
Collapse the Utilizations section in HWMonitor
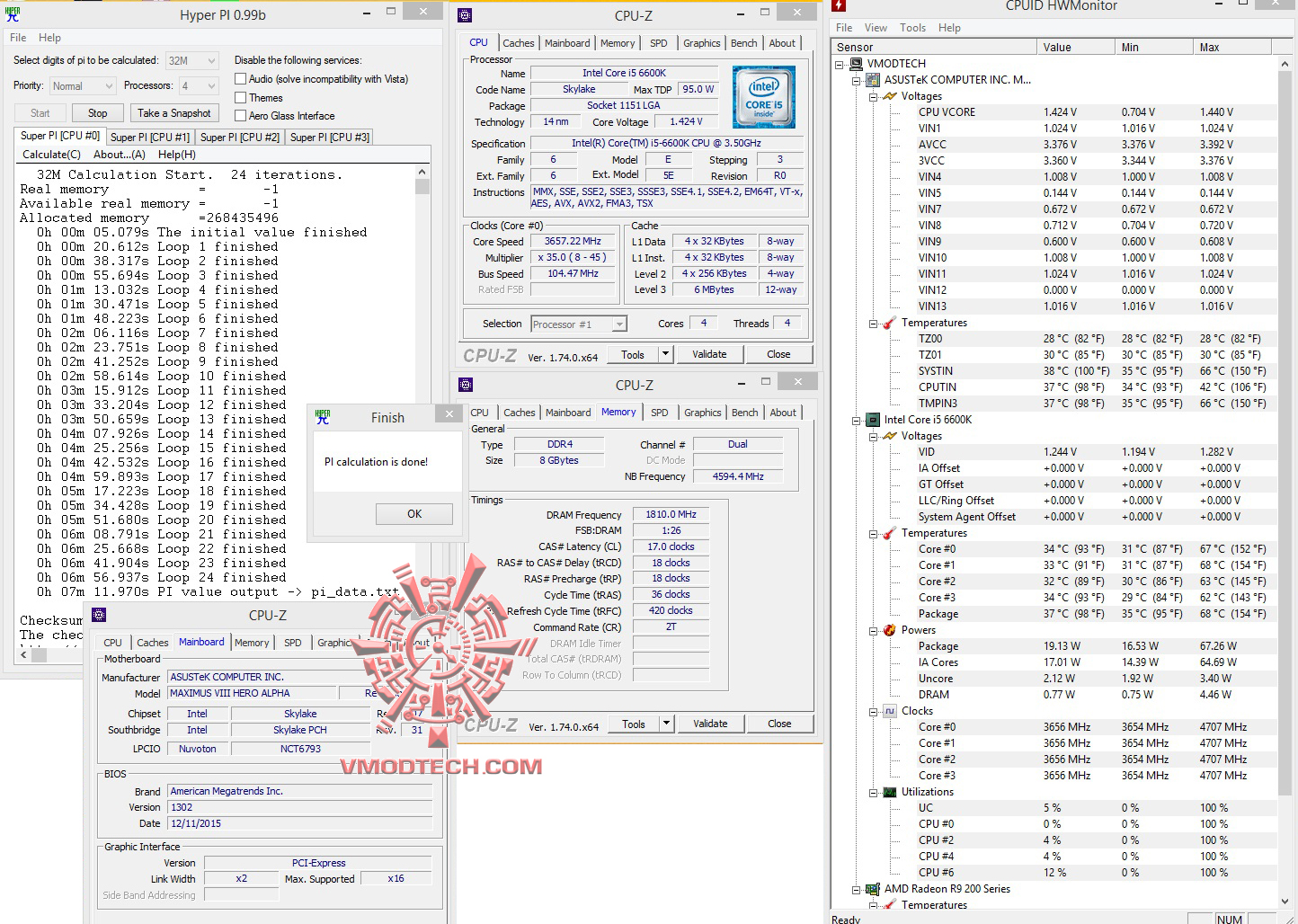873,792
